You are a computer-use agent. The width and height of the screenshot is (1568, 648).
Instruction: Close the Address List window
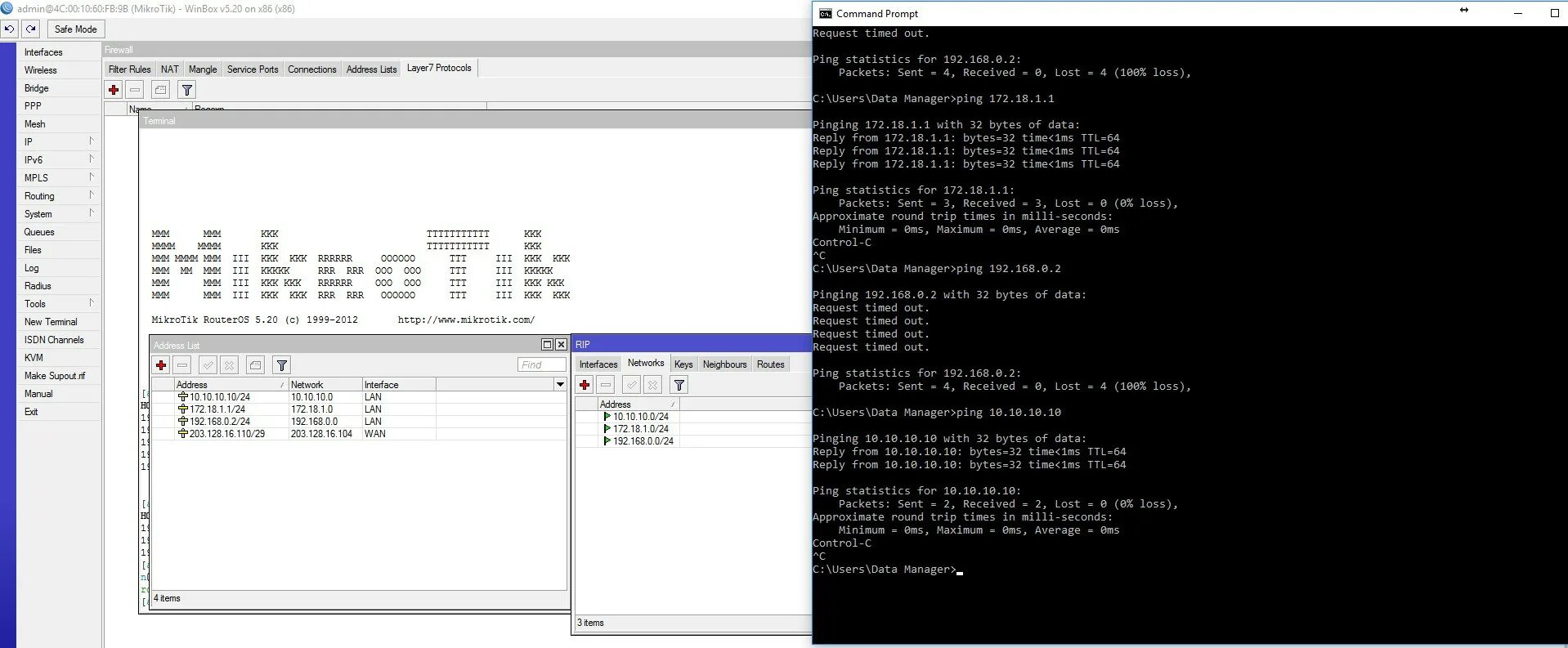tap(561, 345)
